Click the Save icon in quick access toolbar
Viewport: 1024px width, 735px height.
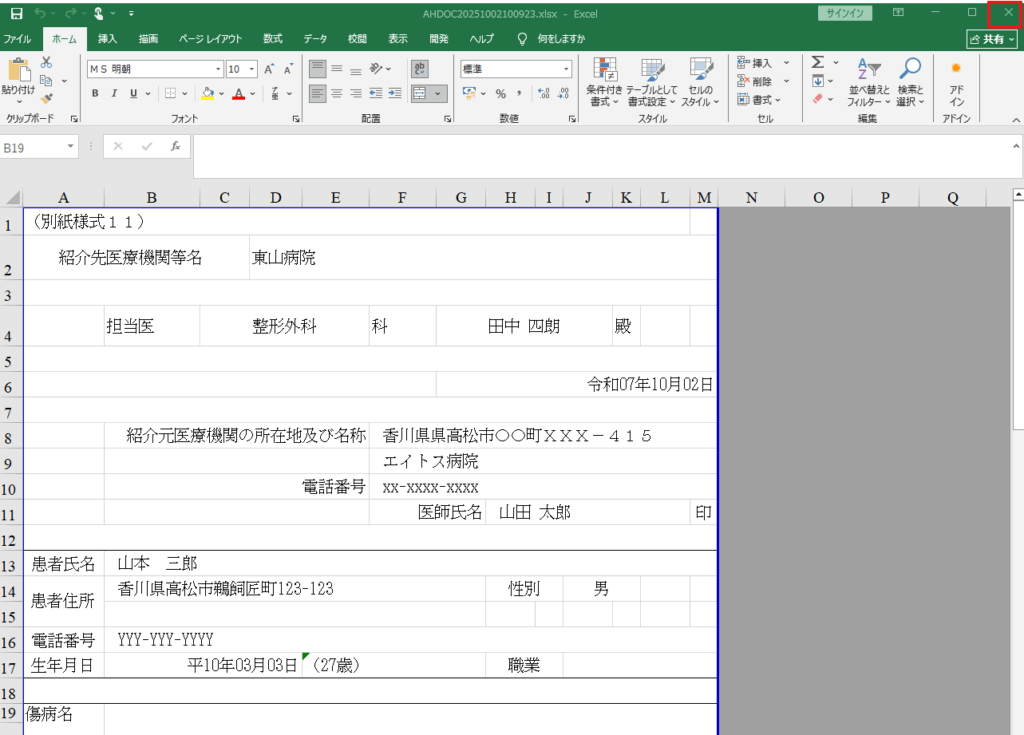(16, 13)
